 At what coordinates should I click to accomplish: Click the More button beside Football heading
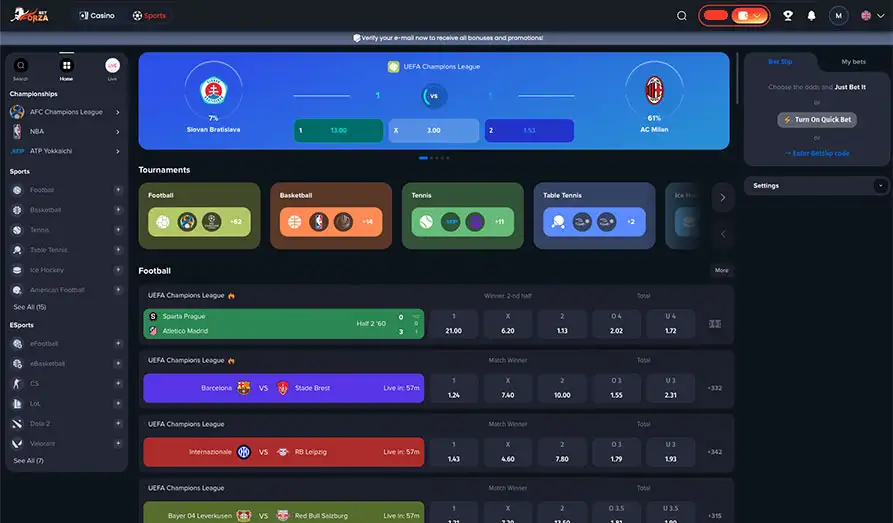tap(721, 271)
